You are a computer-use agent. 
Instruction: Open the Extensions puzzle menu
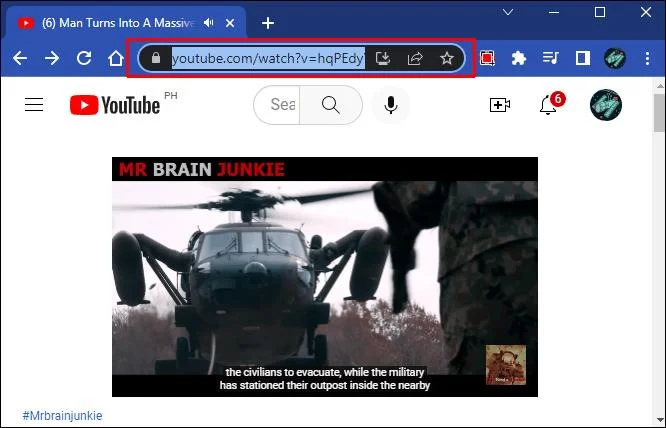[519, 58]
